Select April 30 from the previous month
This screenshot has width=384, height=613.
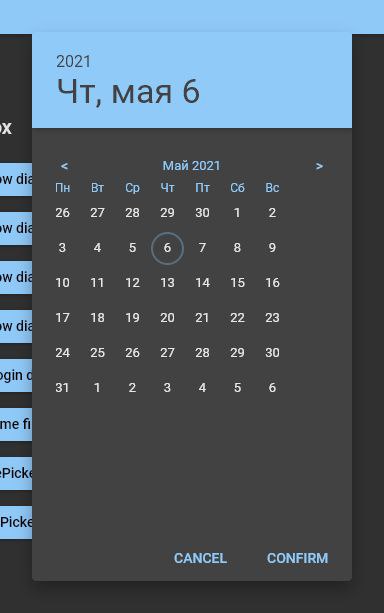click(202, 213)
